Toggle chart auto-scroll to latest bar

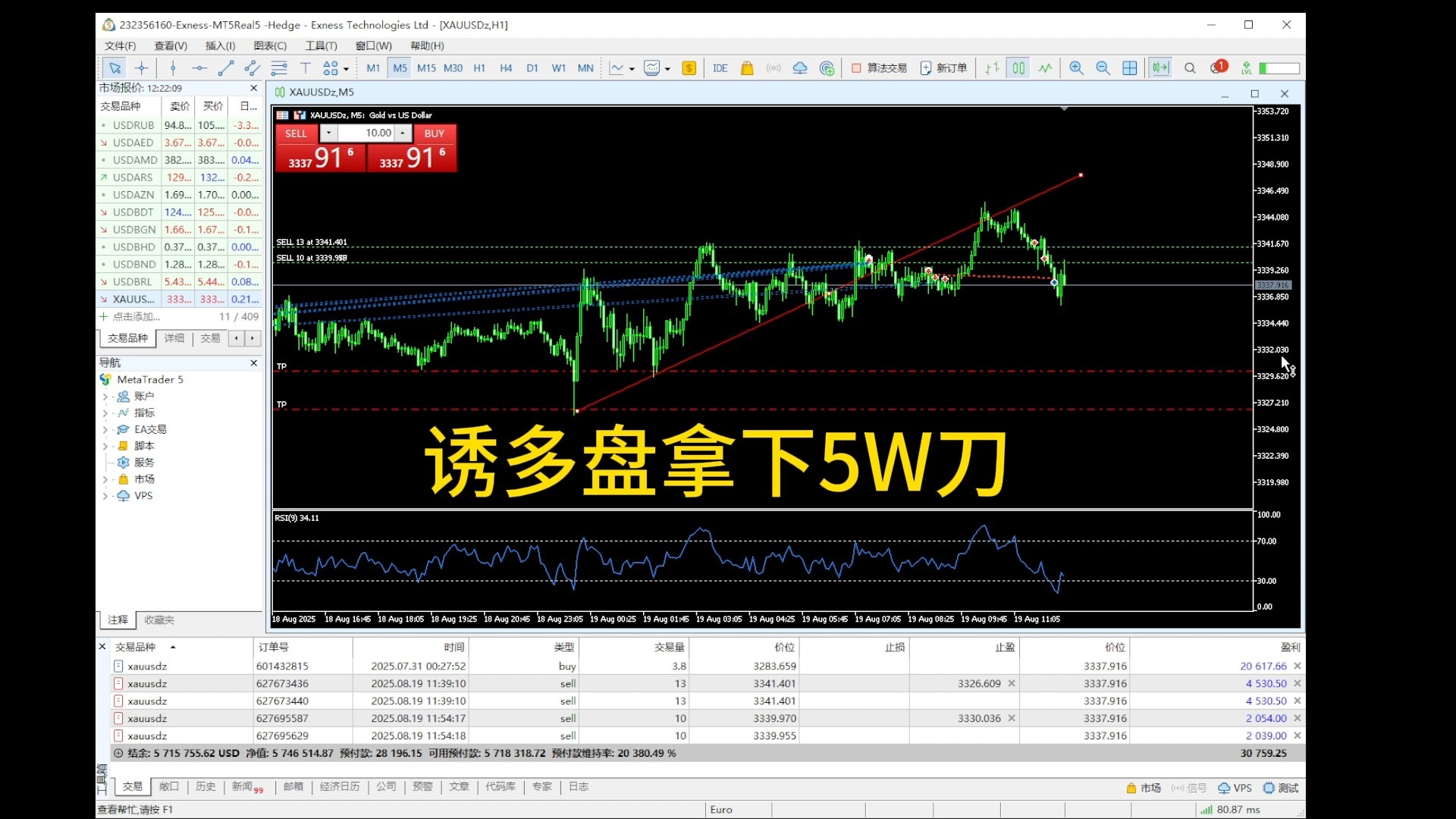1160,68
